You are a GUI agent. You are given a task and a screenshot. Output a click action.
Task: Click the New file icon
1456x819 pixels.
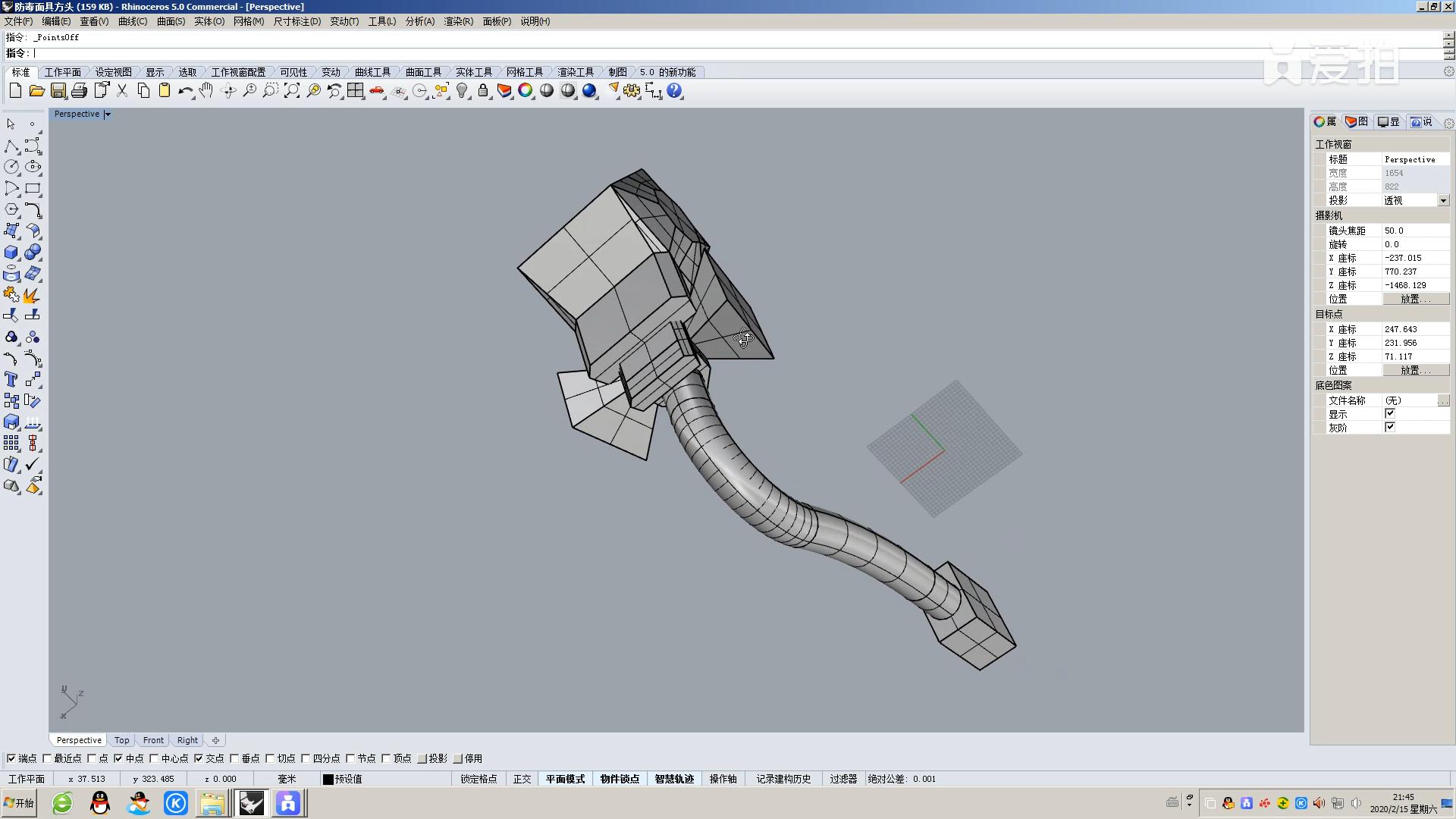(x=15, y=91)
